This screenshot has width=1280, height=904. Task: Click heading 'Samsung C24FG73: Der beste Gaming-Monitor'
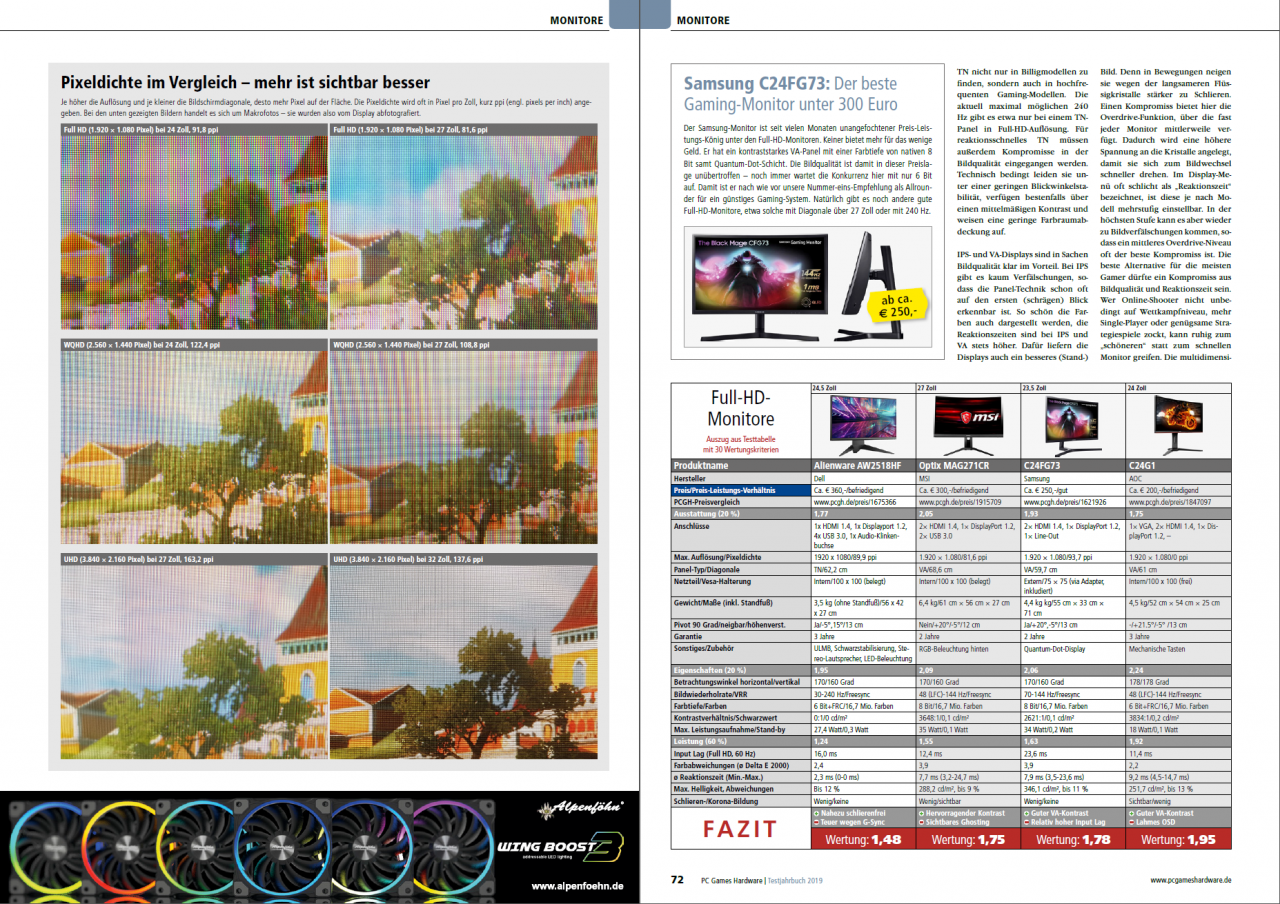(789, 95)
